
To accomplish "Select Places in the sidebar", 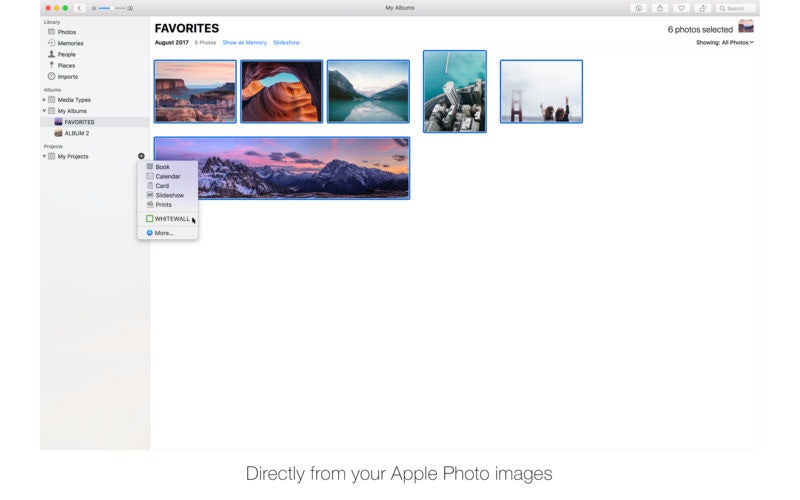I will point(66,65).
